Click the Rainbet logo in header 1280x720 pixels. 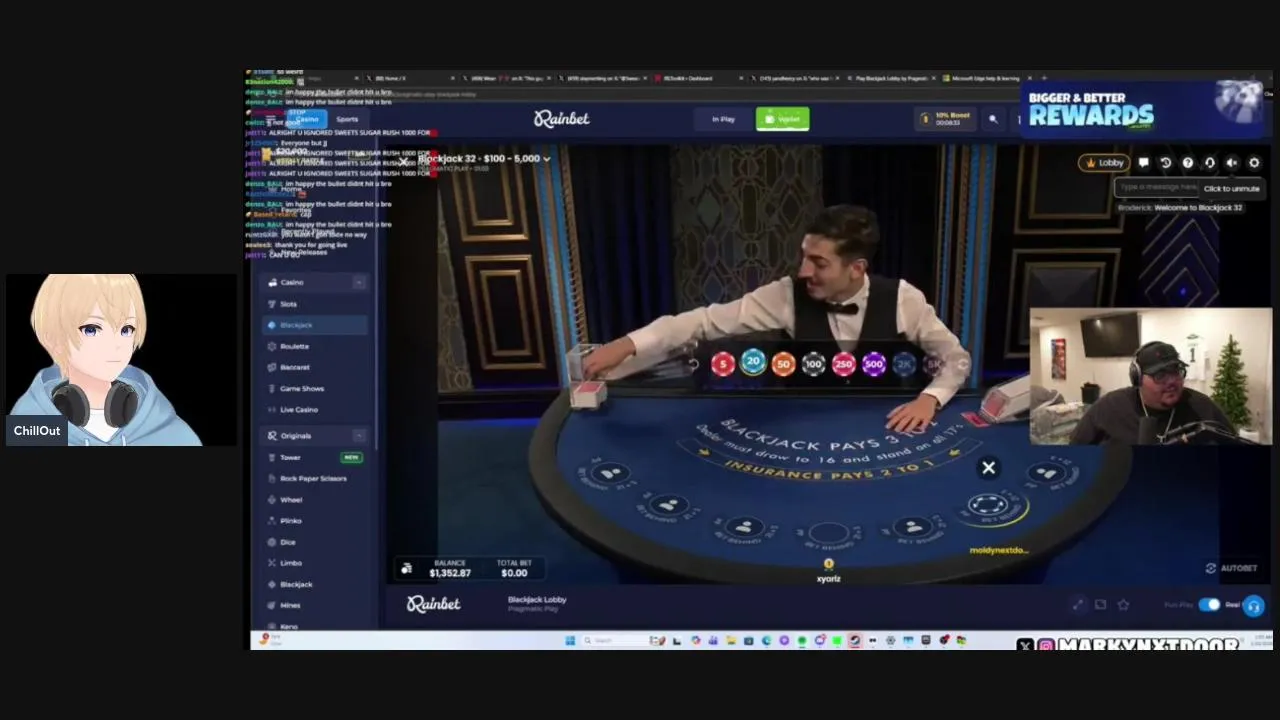click(x=561, y=119)
